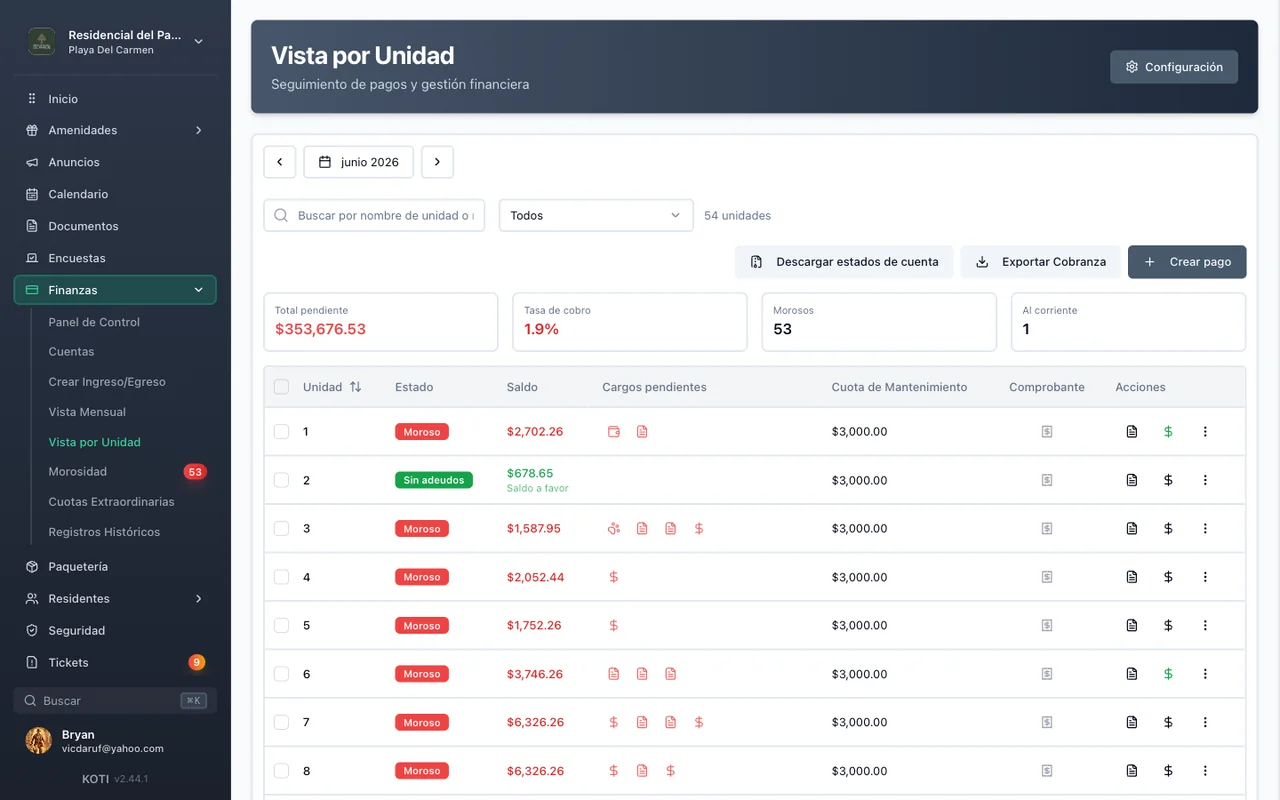Check the checkbox for unit 1
The height and width of the screenshot is (800, 1280).
pos(281,432)
